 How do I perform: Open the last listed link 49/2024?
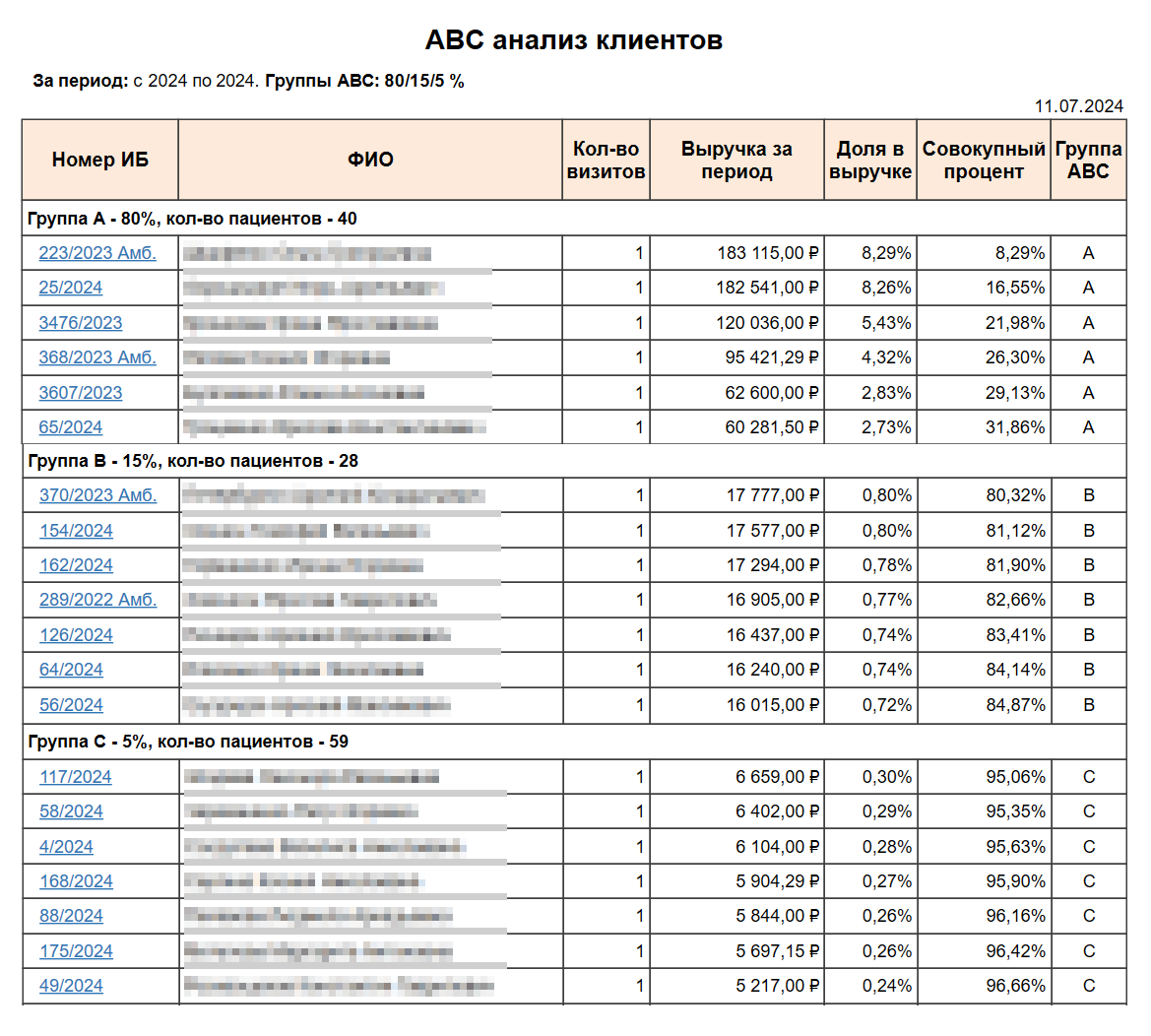pyautogui.click(x=71, y=986)
